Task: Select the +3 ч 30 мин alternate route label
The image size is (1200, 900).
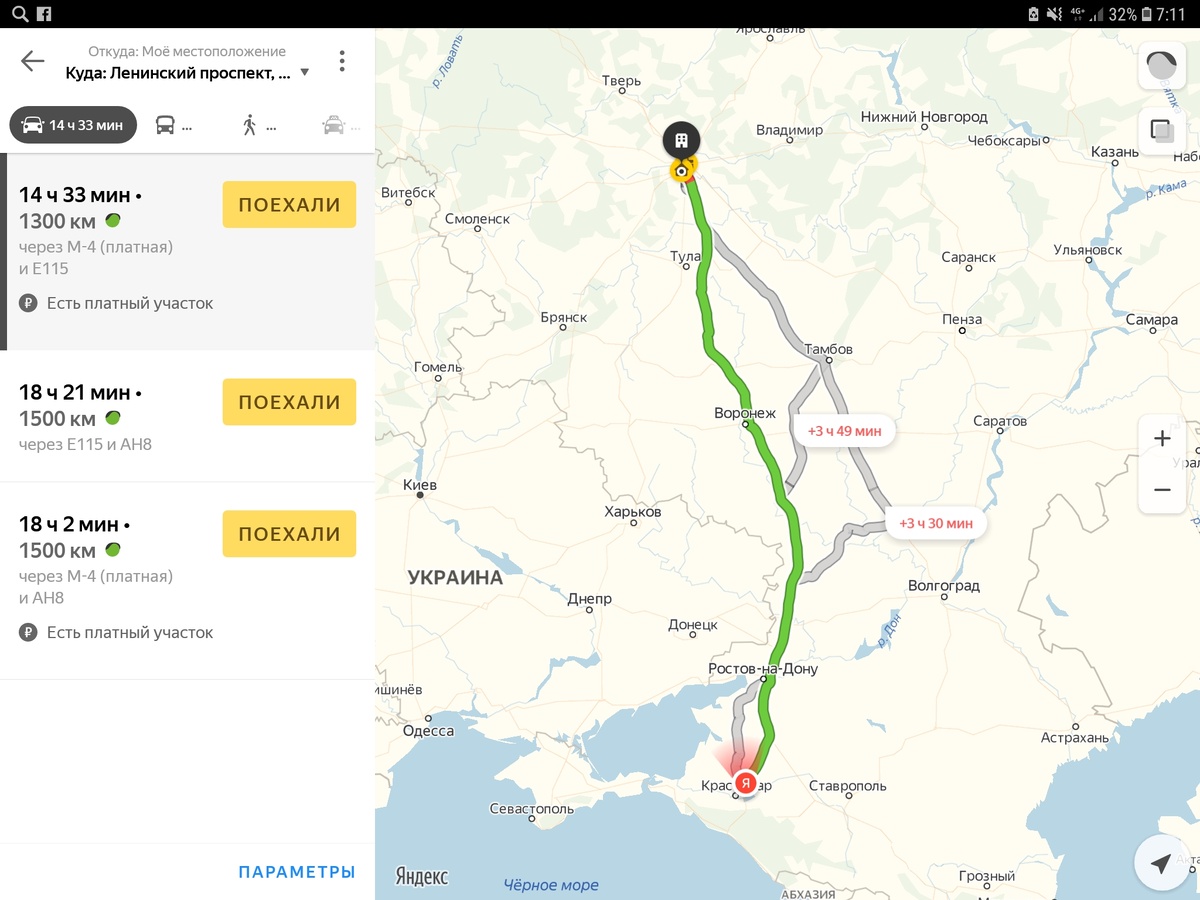Action: [x=936, y=523]
